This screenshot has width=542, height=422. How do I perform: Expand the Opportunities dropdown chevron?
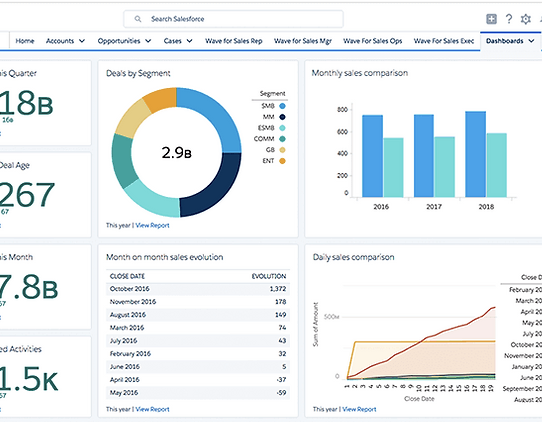[148, 41]
